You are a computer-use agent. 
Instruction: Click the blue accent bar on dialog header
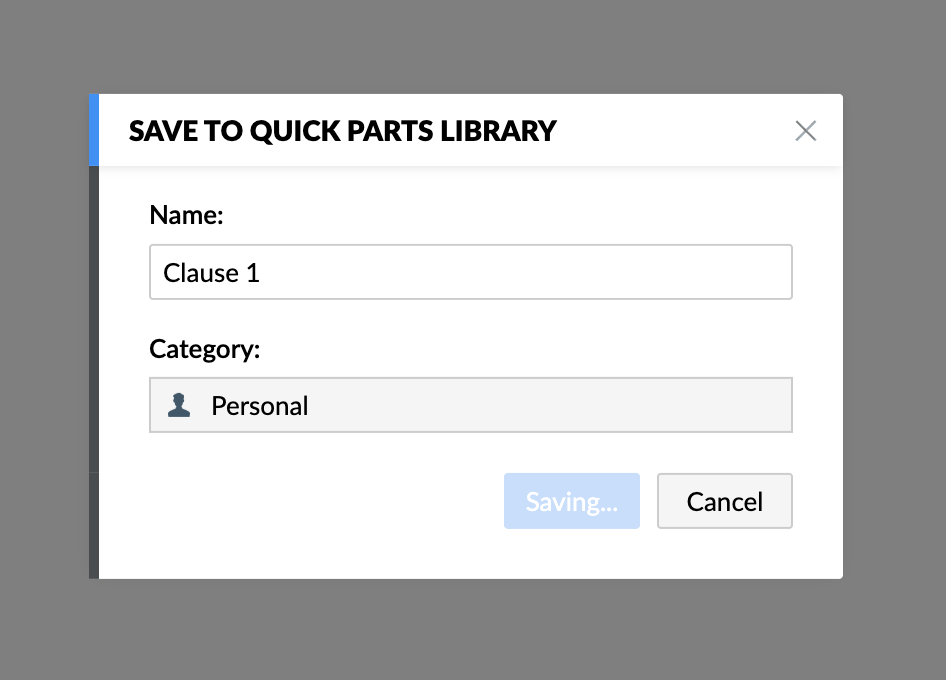tap(94, 130)
